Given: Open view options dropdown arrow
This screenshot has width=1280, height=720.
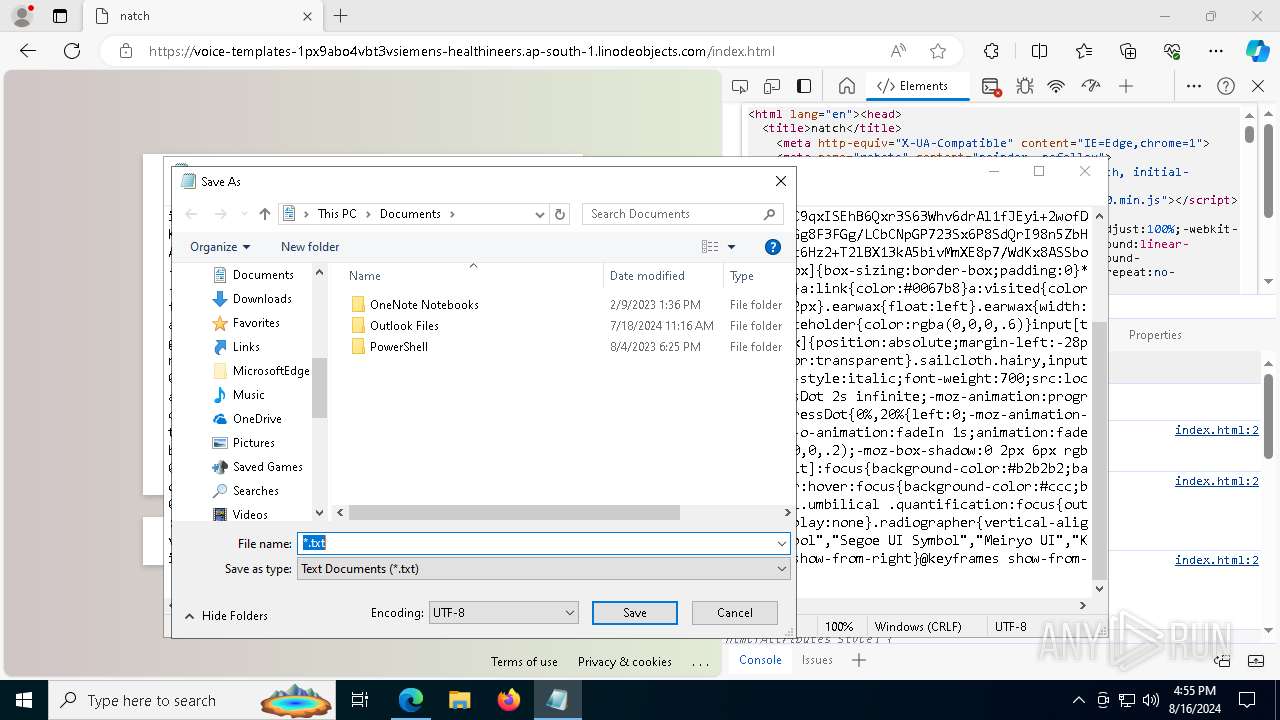Looking at the screenshot, I should (731, 247).
